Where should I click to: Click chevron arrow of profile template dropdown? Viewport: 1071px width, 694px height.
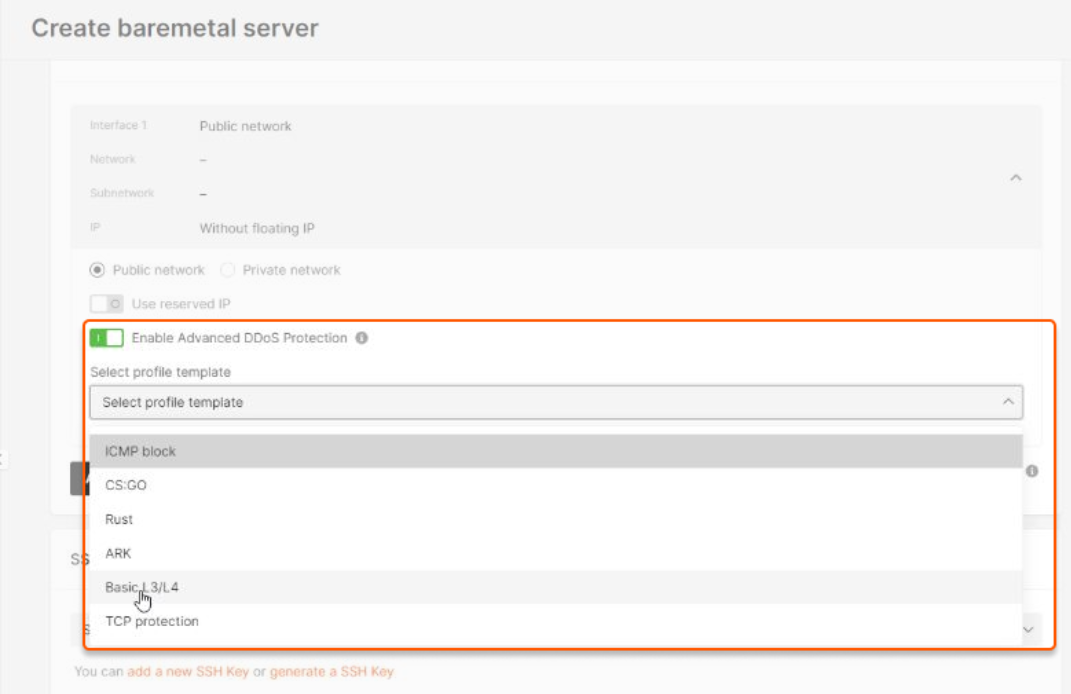[x=1008, y=402]
